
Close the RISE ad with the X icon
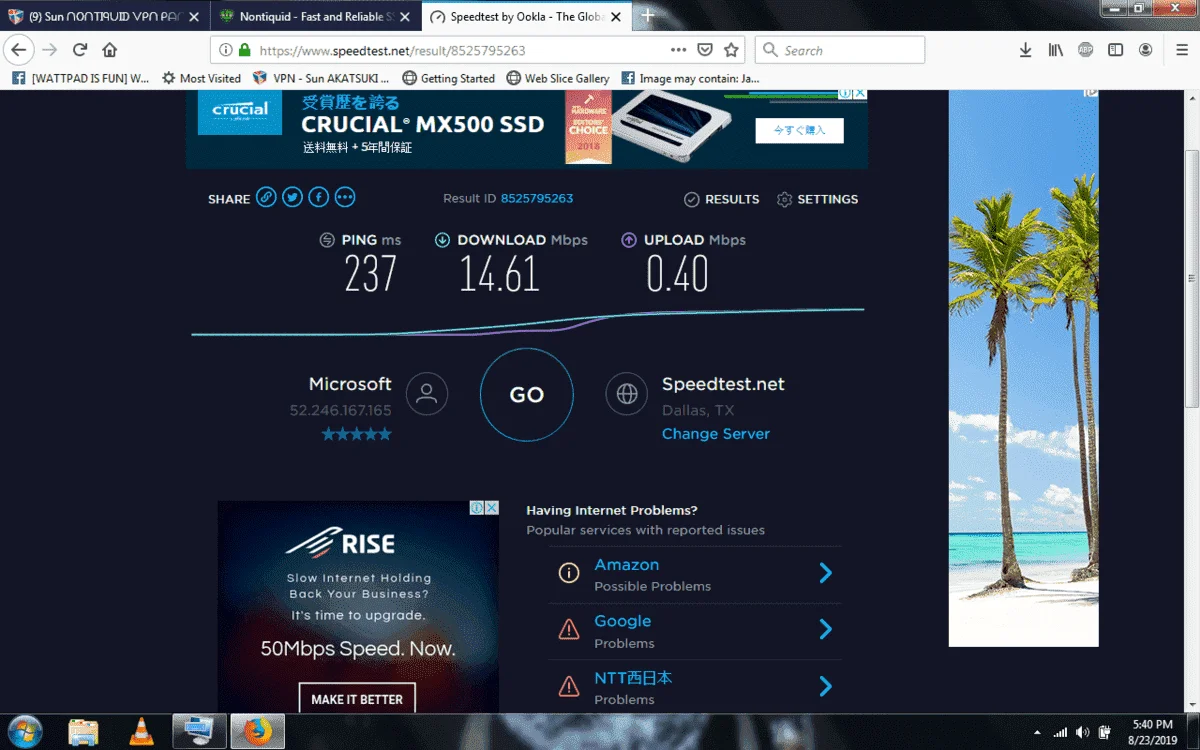[491, 508]
